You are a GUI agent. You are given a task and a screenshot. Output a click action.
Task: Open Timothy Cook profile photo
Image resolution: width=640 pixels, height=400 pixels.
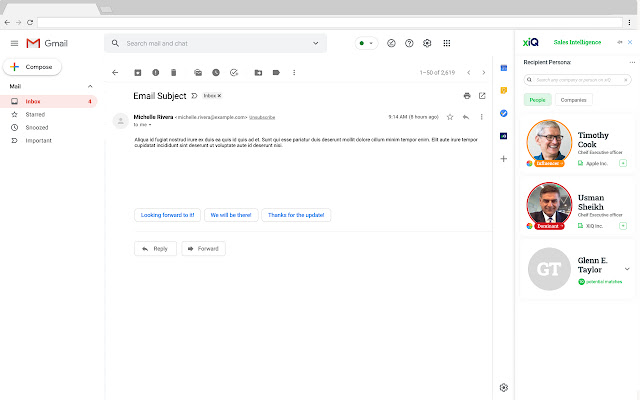(x=549, y=142)
